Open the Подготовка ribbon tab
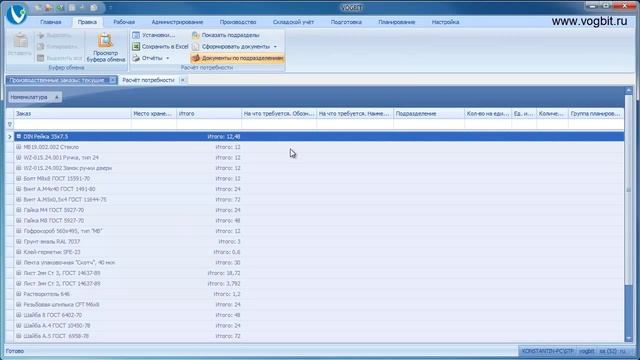Viewport: 640px width, 360px height. click(x=346, y=22)
